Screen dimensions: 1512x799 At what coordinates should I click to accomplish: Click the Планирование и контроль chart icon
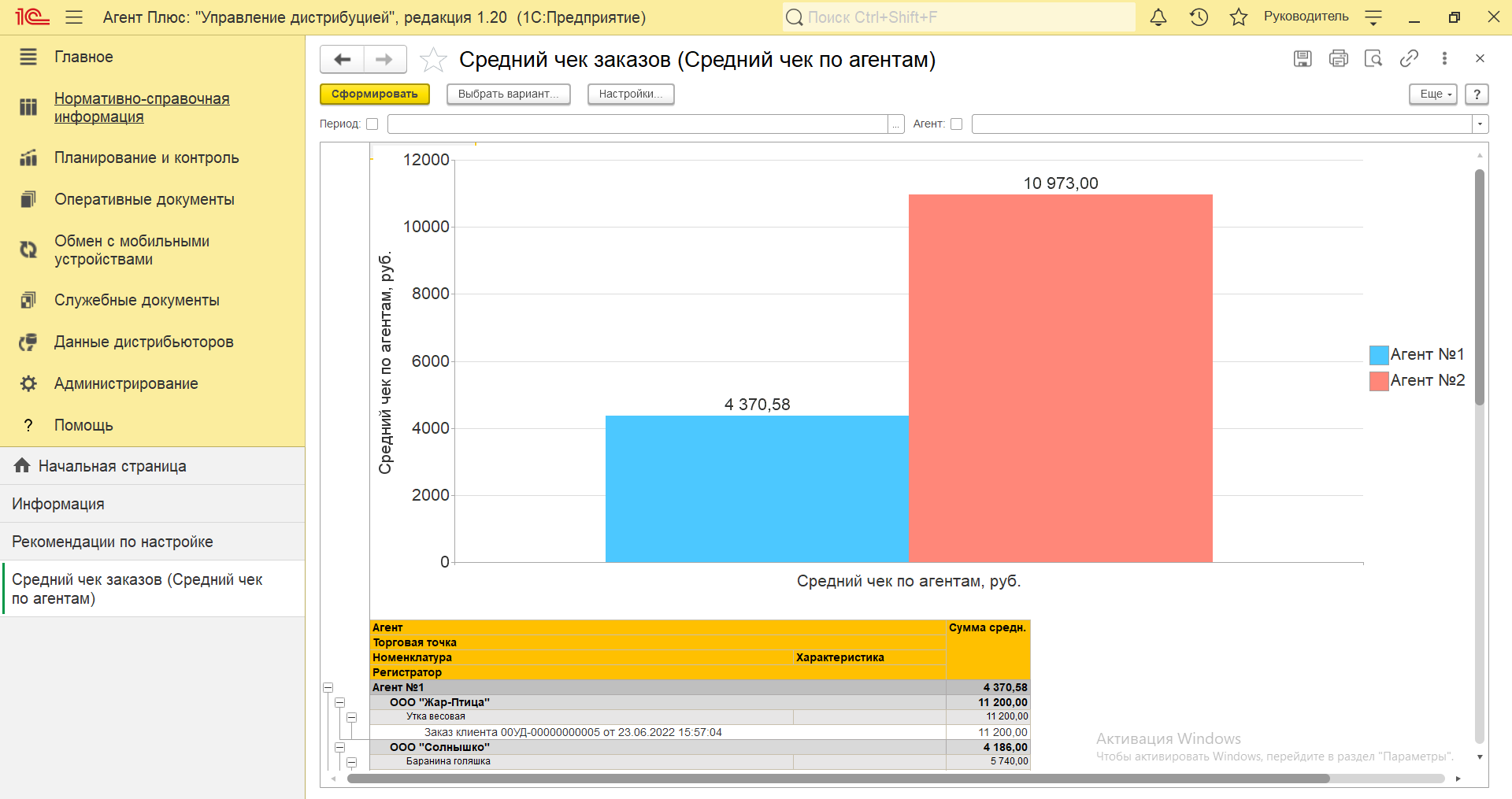pos(28,157)
